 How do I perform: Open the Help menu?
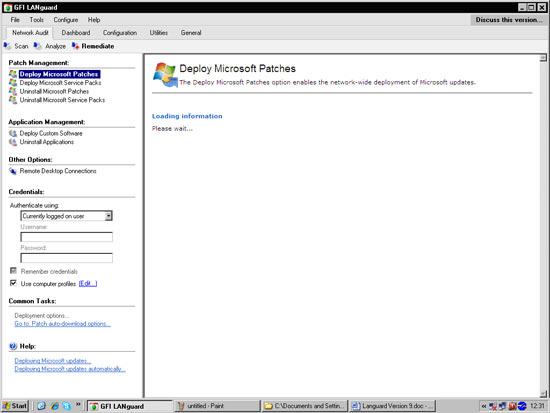94,20
